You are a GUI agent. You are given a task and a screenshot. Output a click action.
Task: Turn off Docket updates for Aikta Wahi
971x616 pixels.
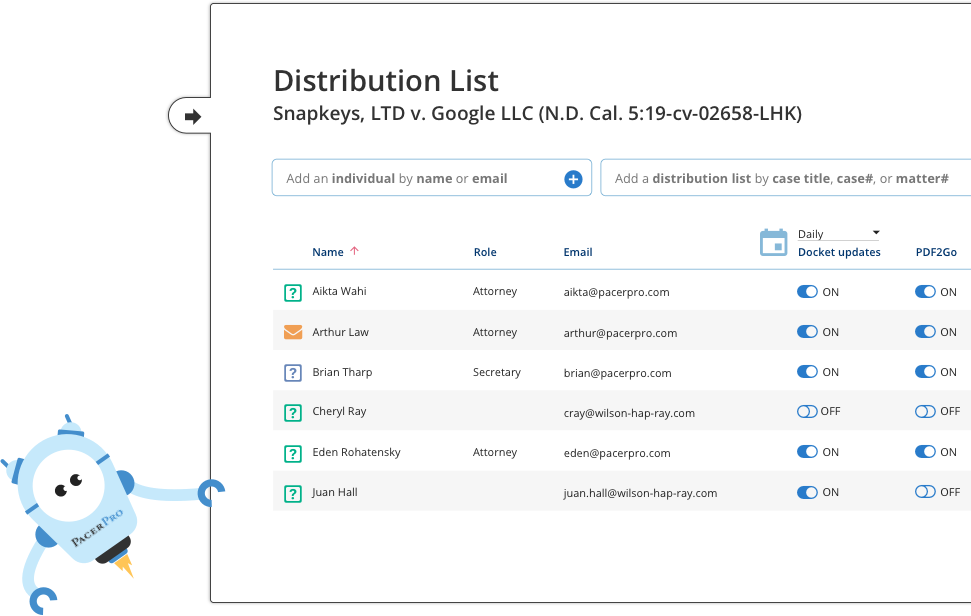(808, 292)
